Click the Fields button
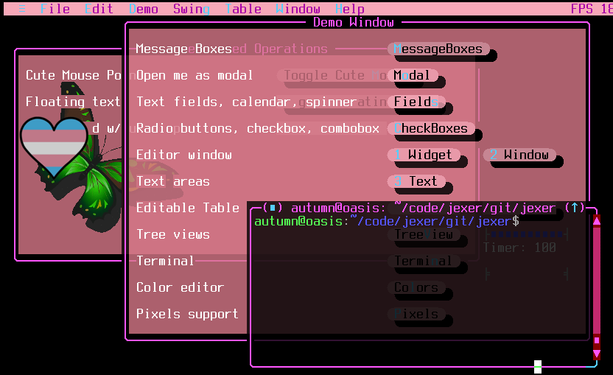This screenshot has width=613, height=375. [416, 102]
